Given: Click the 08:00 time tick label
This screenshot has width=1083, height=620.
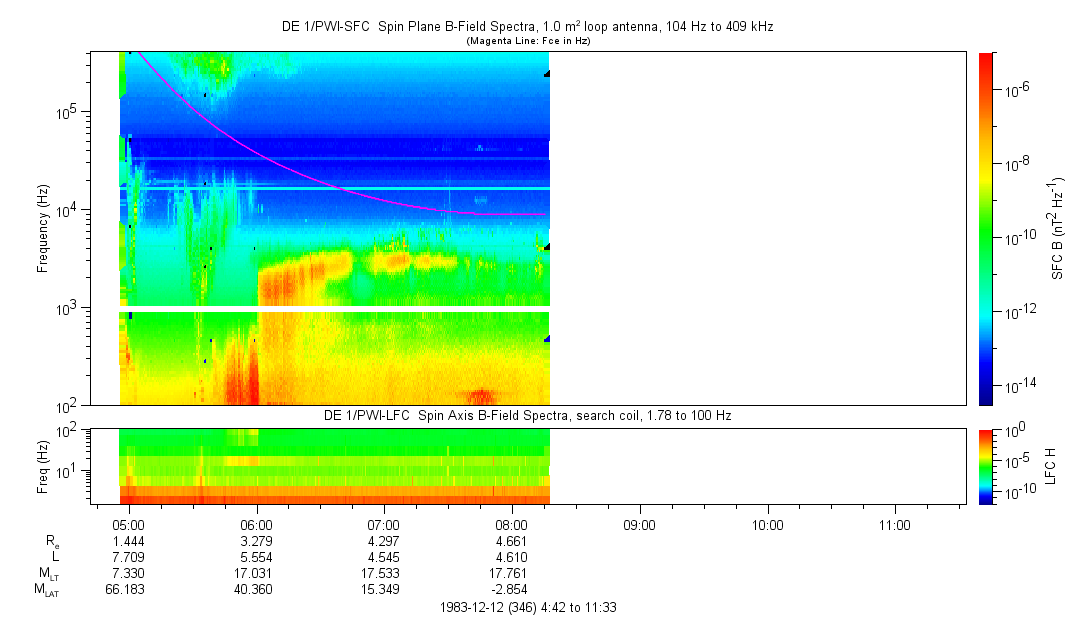Looking at the screenshot, I should click(x=512, y=524).
